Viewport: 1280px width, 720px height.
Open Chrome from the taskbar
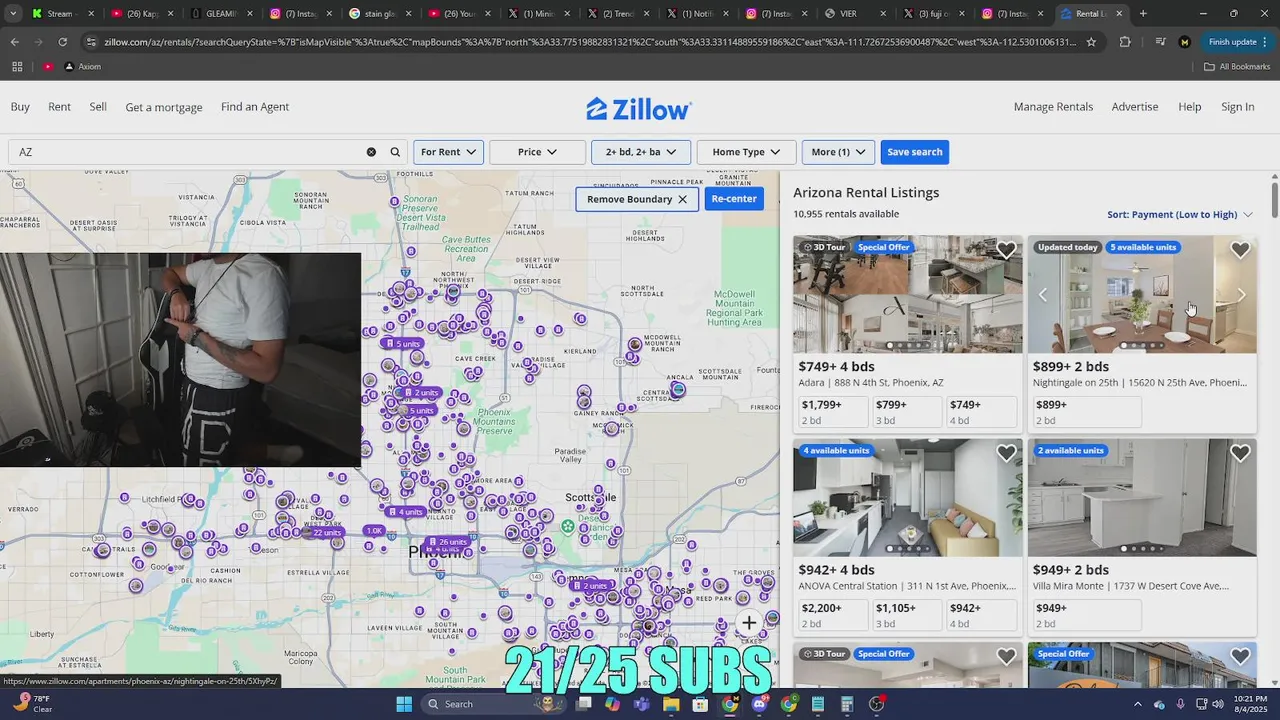(730, 704)
